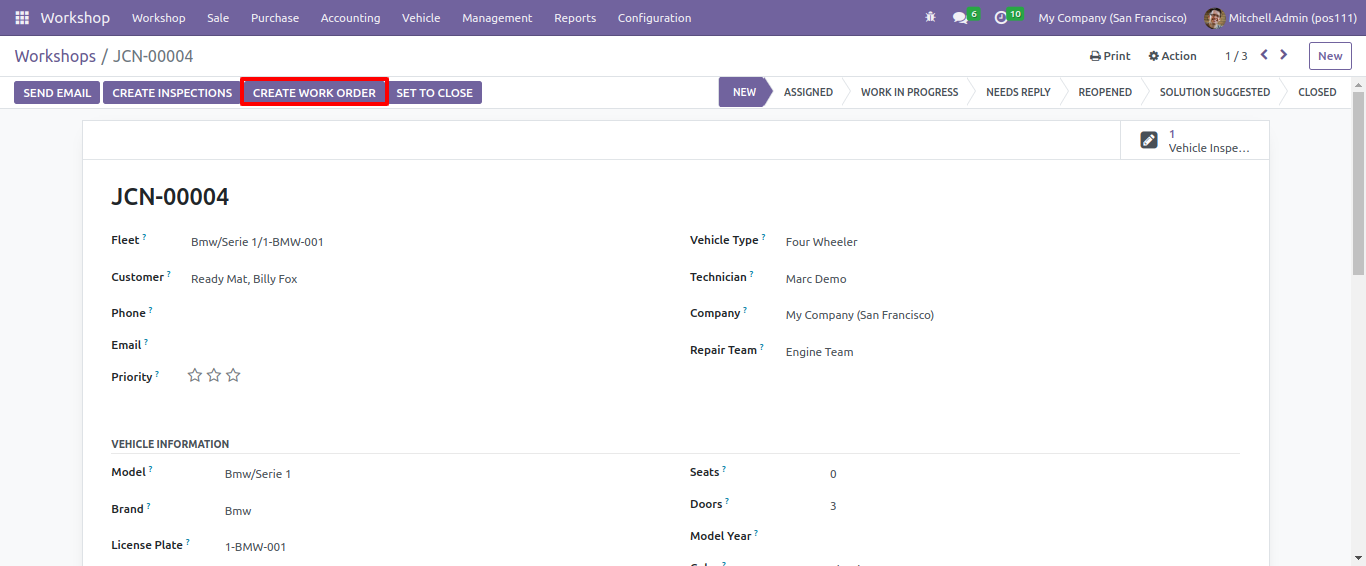Open the apps grid menu icon
This screenshot has width=1366, height=566.
click(x=22, y=18)
